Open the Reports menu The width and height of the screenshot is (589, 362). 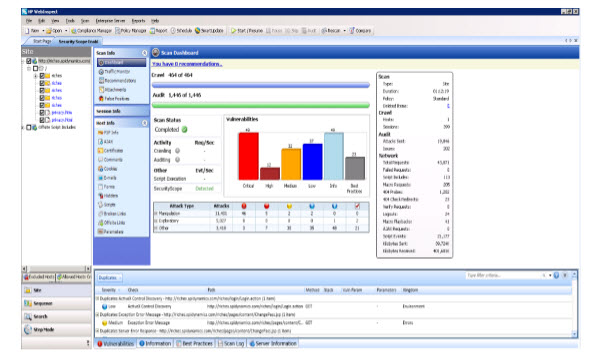pos(138,21)
